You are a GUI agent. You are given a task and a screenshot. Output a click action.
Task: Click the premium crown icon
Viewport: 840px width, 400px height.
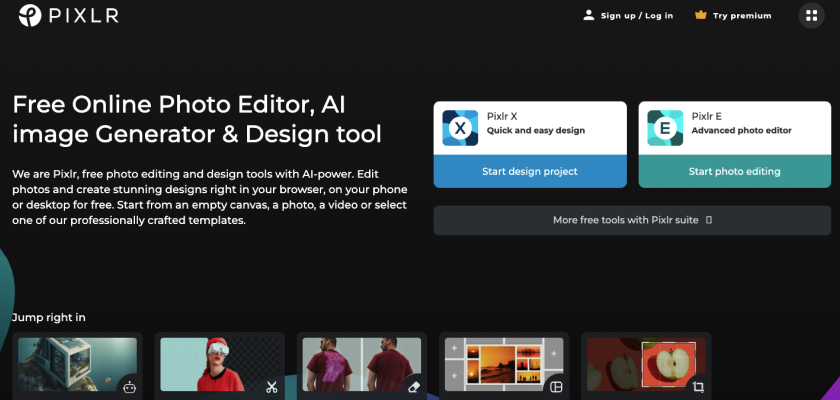700,15
